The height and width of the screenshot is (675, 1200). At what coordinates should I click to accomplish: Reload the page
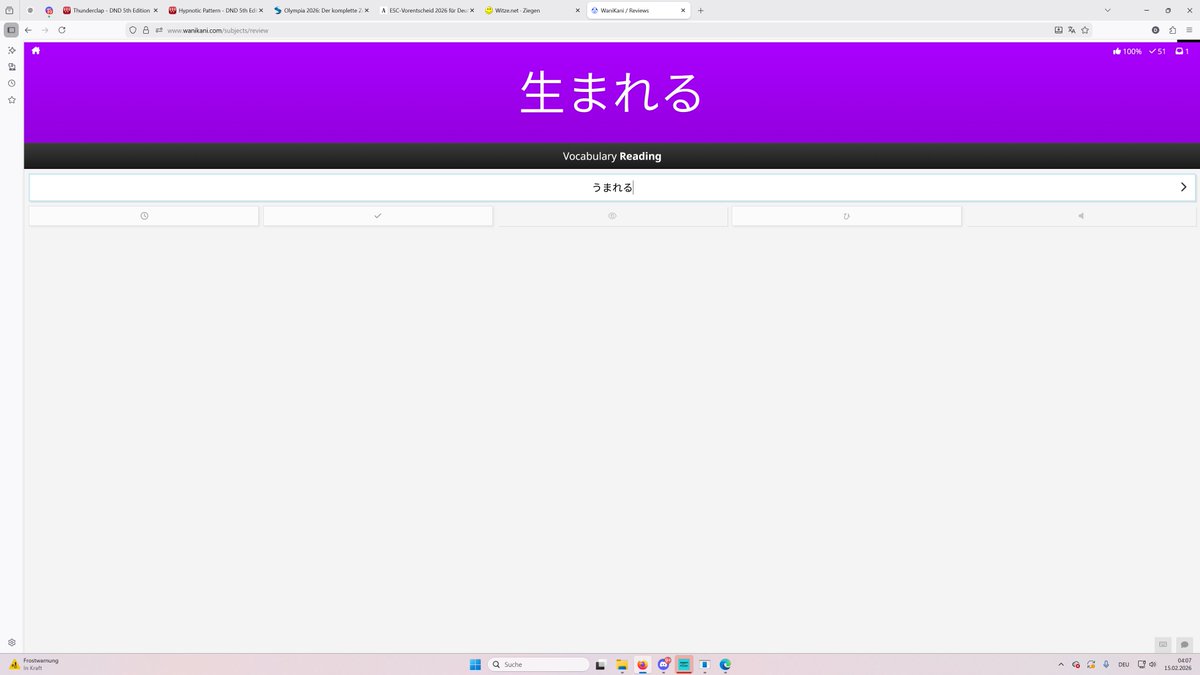pos(62,30)
